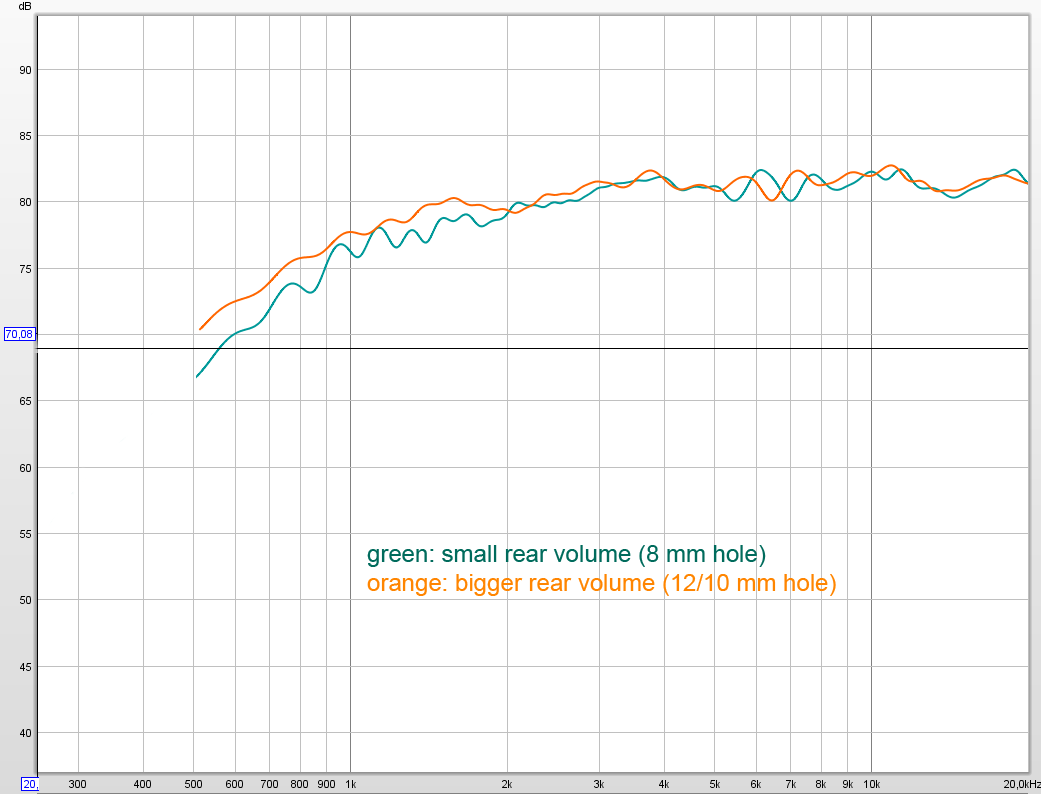Click the 20 Hz start frequency box
Viewport: 1041px width, 794px height.
(31, 785)
